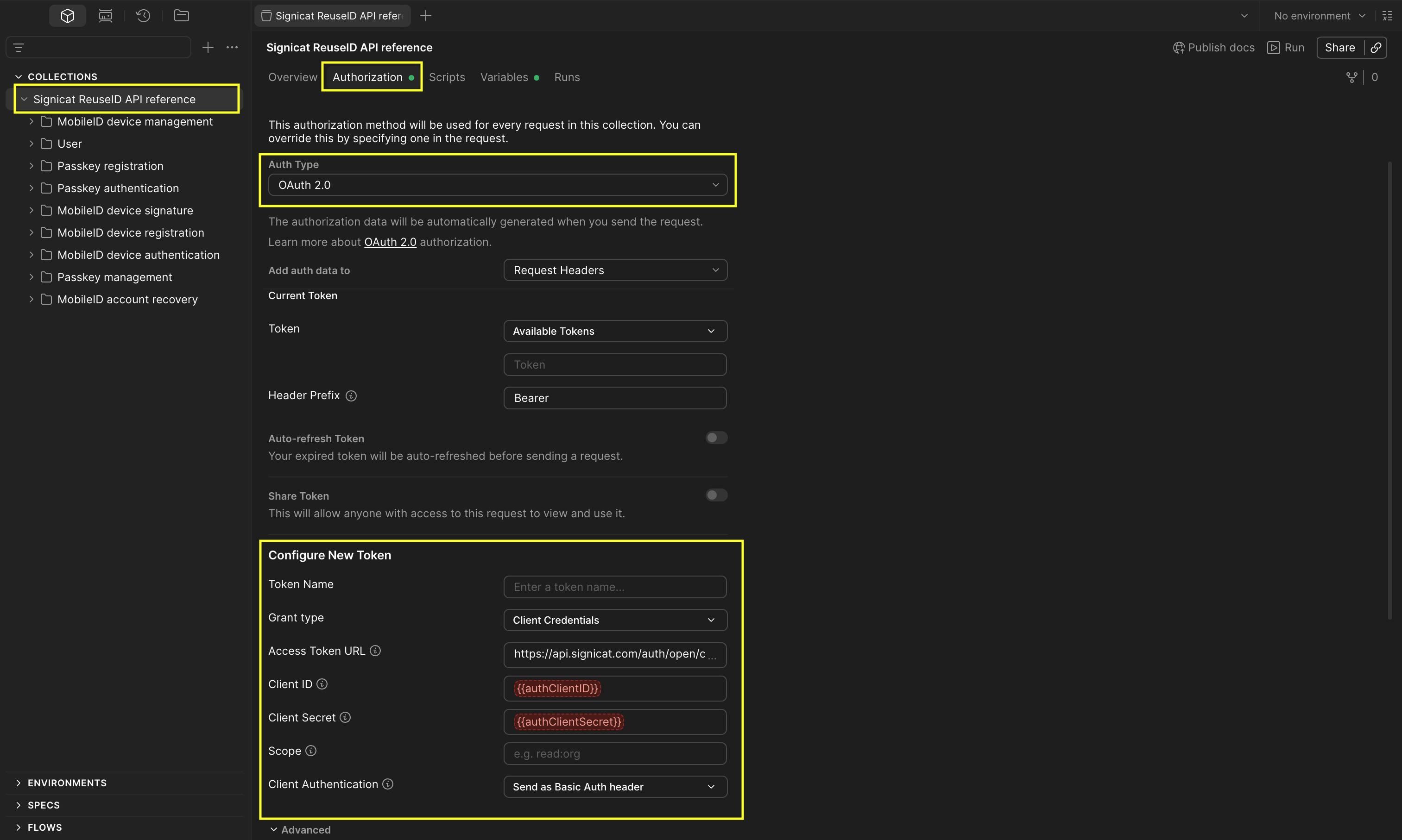The width and height of the screenshot is (1402, 840).
Task: Click the Share button
Action: tap(1340, 48)
